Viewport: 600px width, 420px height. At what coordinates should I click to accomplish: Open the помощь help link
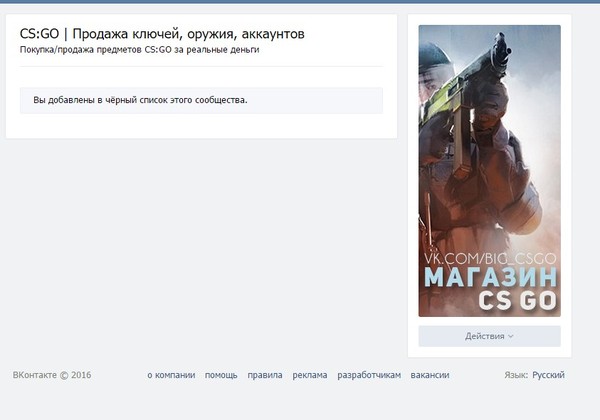click(221, 375)
